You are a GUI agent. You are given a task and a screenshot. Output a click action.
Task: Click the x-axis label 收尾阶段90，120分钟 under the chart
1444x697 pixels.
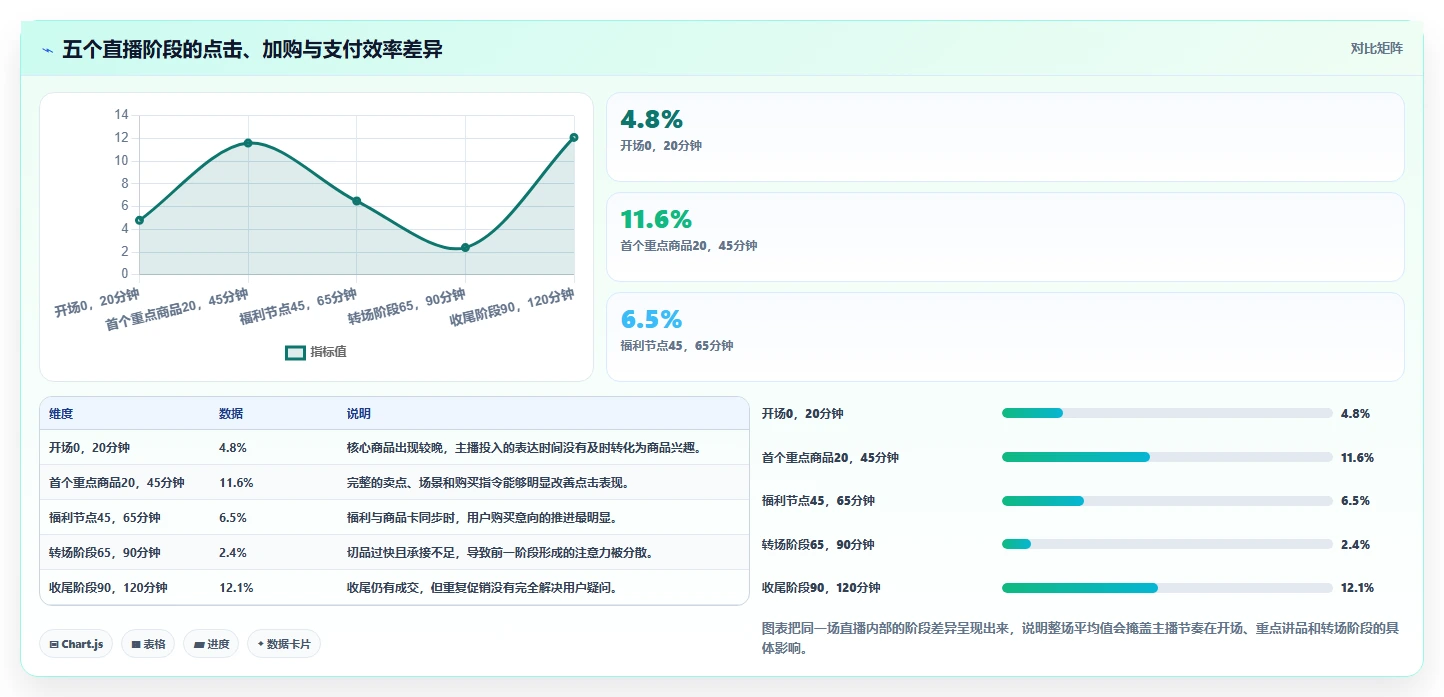[x=512, y=308]
